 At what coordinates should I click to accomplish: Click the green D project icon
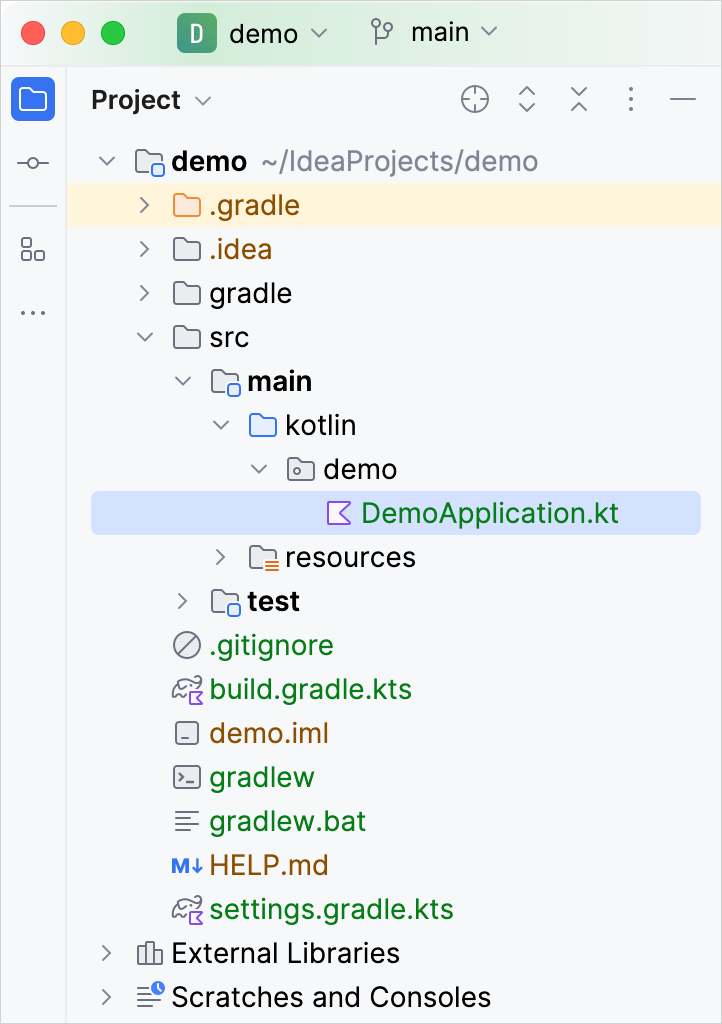coord(196,33)
